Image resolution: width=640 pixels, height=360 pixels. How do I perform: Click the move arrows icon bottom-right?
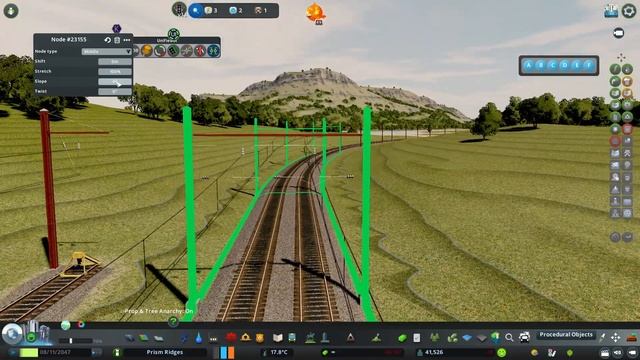616,338
